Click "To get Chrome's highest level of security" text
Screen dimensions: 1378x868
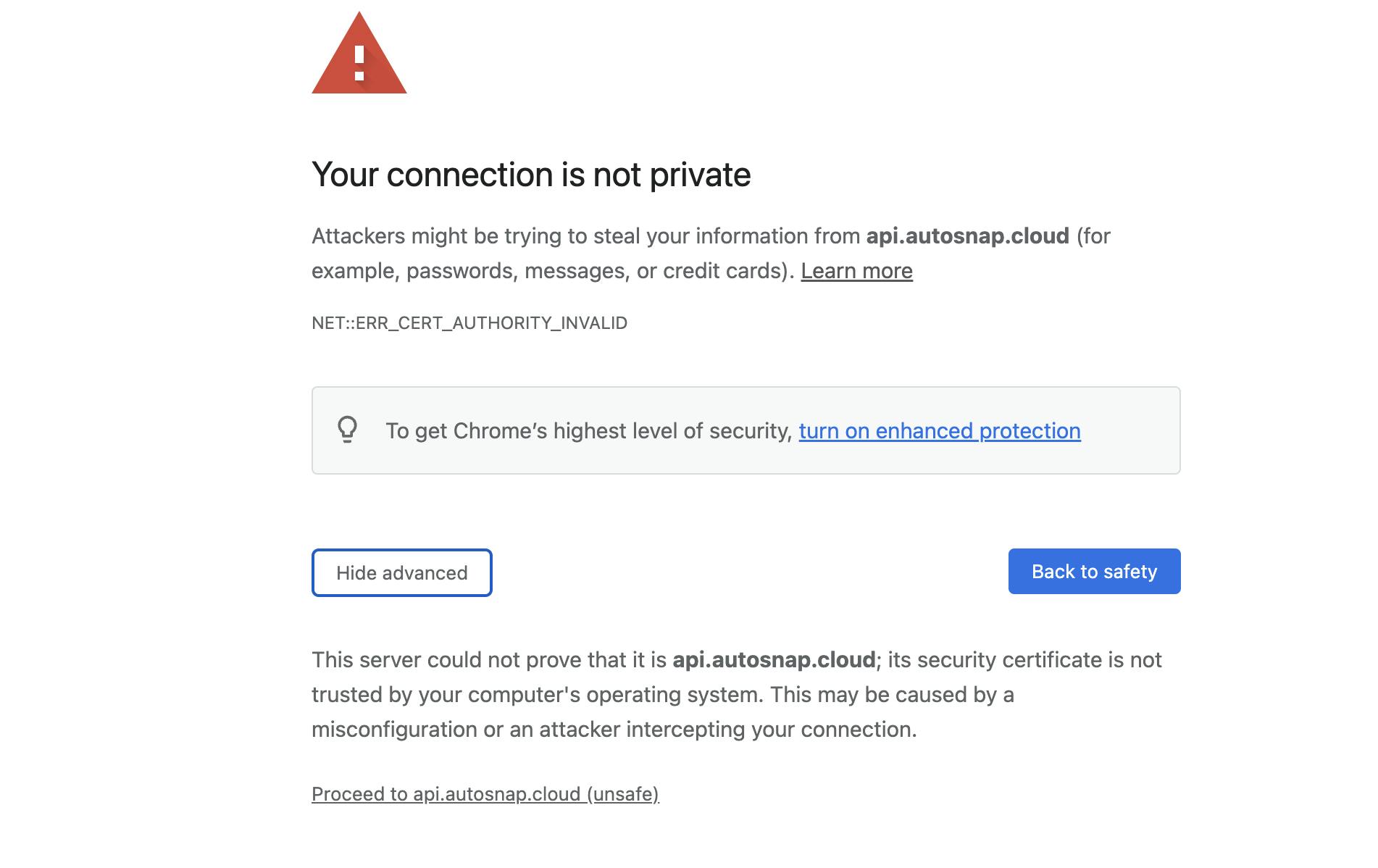tap(588, 431)
